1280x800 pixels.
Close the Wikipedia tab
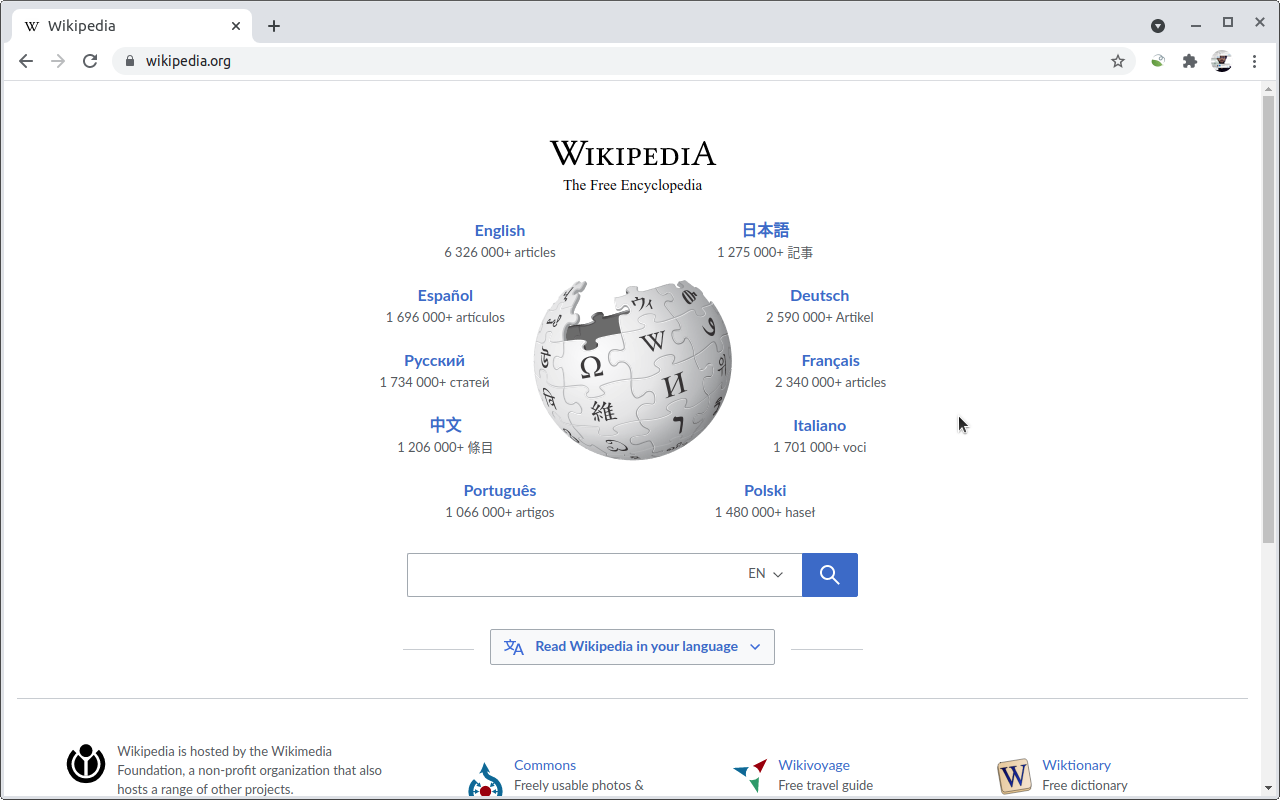(236, 26)
